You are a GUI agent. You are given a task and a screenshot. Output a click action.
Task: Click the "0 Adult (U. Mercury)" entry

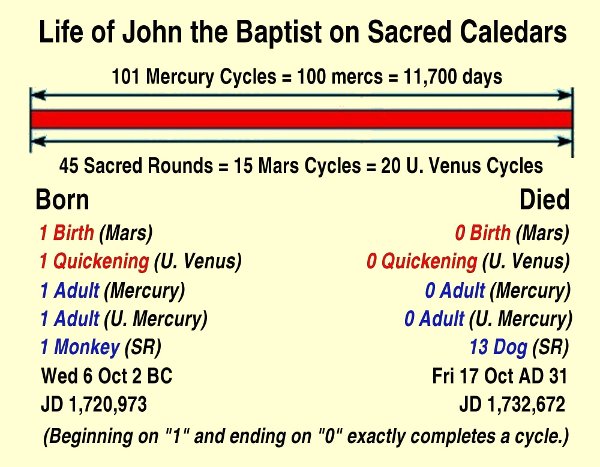point(487,320)
